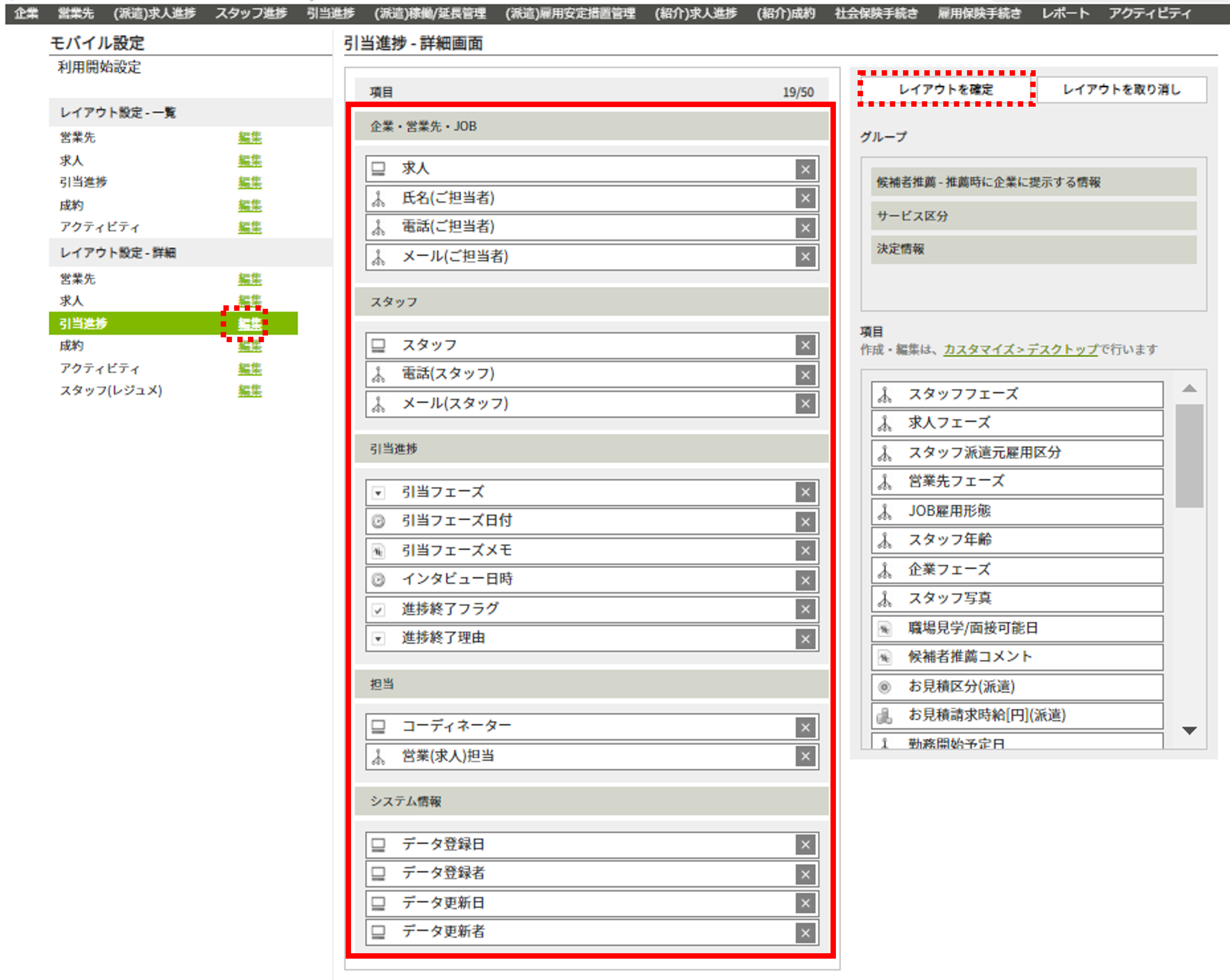Select the 決定情報 group
This screenshot has height=980, width=1230.
coord(1033,249)
